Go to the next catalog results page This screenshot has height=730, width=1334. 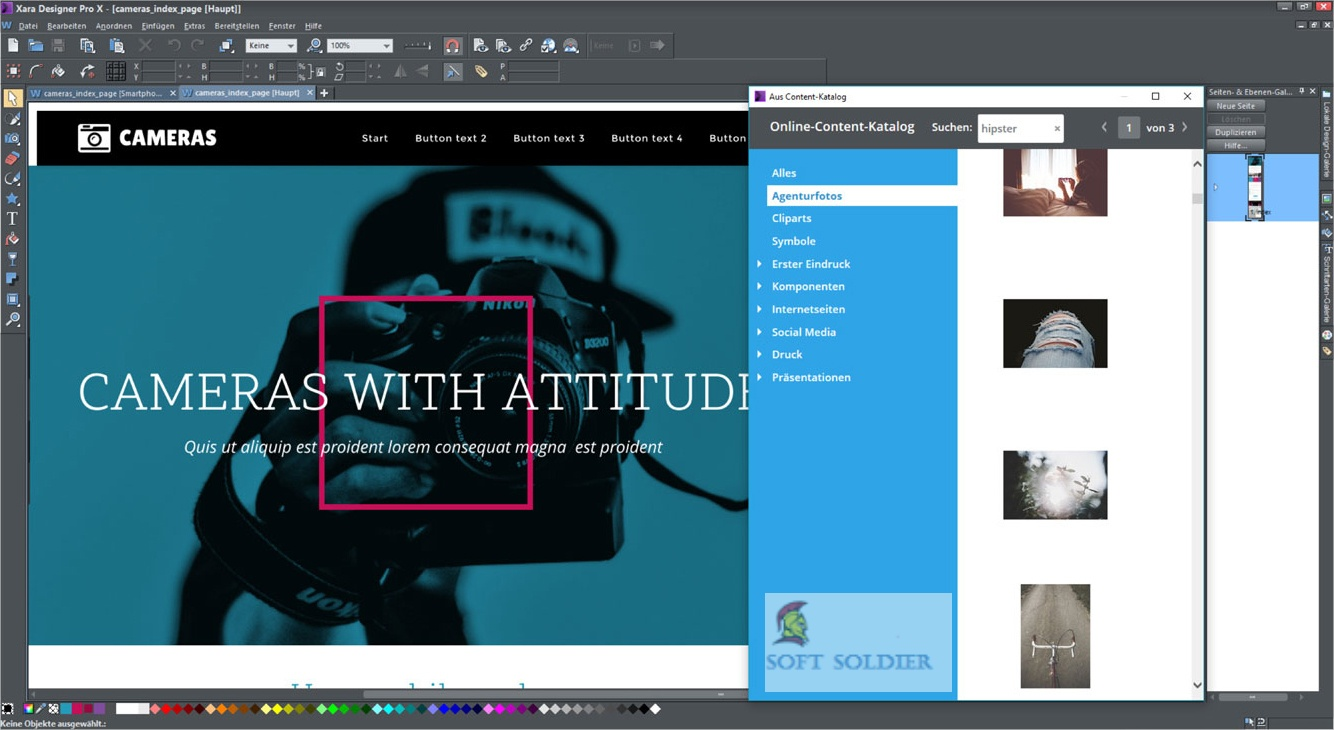pyautogui.click(x=1185, y=128)
